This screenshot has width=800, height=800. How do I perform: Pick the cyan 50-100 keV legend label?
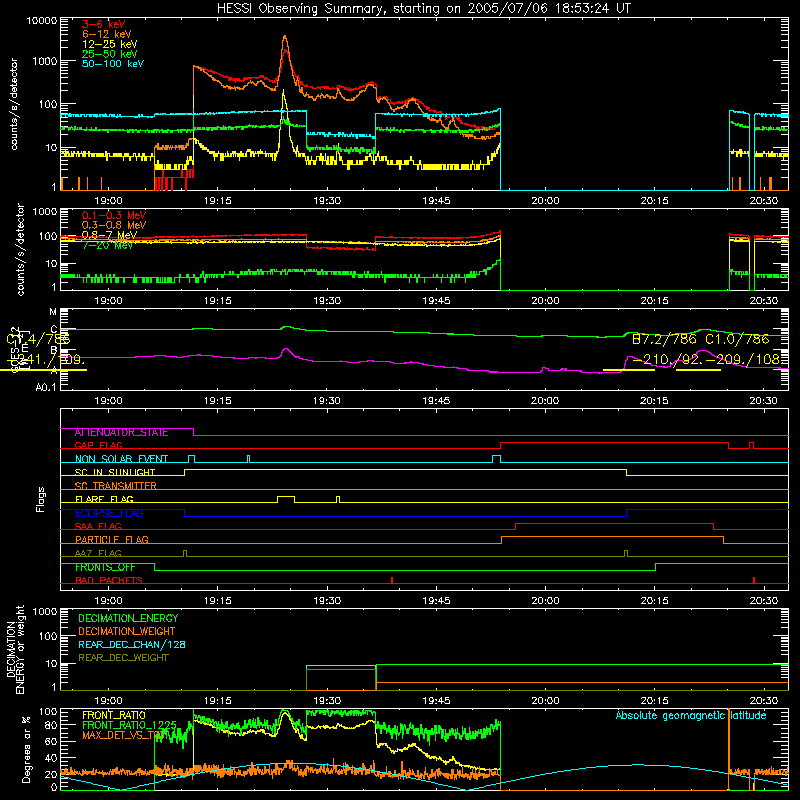(113, 63)
